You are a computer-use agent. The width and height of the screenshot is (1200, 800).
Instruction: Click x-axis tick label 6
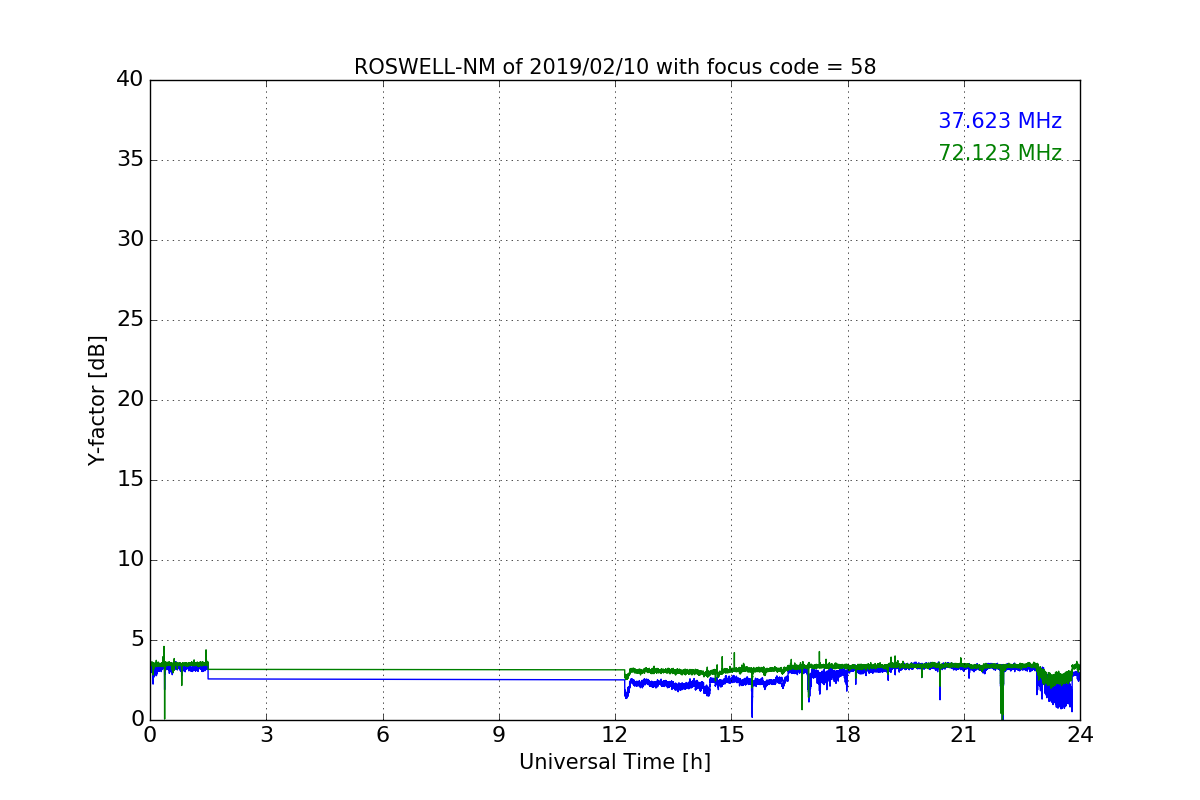point(383,734)
